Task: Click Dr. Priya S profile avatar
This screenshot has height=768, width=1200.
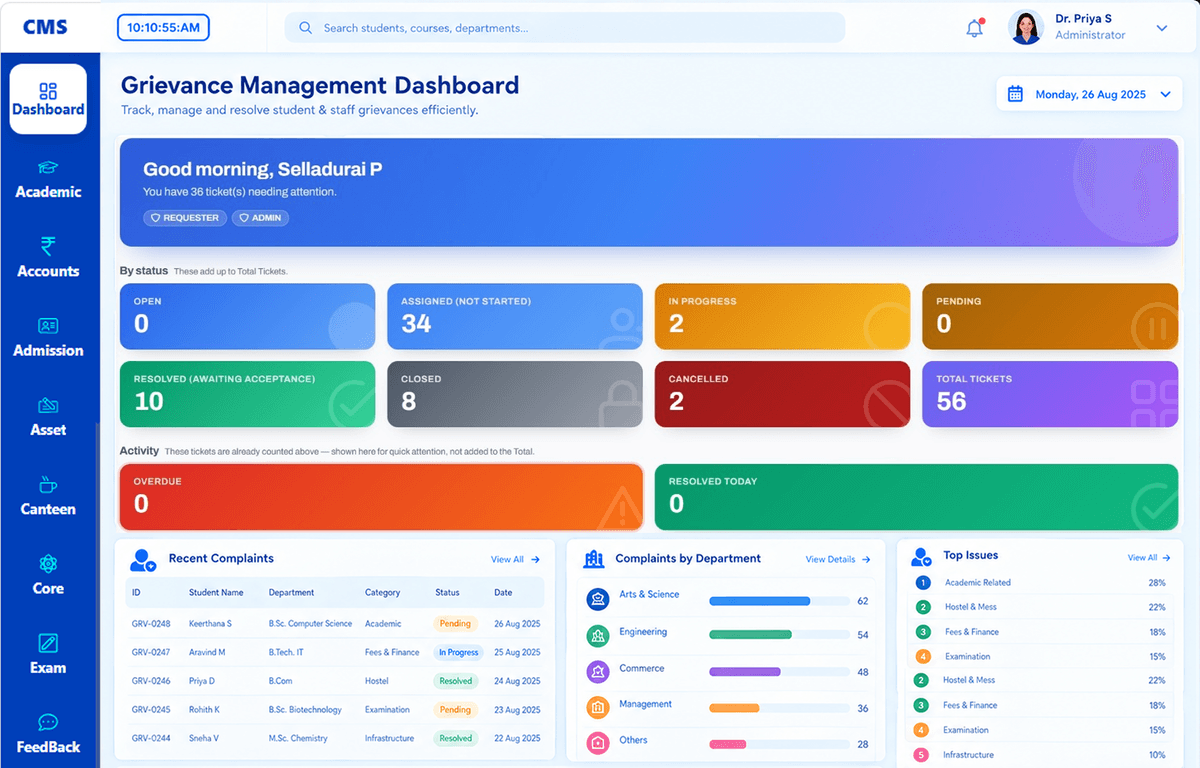Action: (1026, 27)
